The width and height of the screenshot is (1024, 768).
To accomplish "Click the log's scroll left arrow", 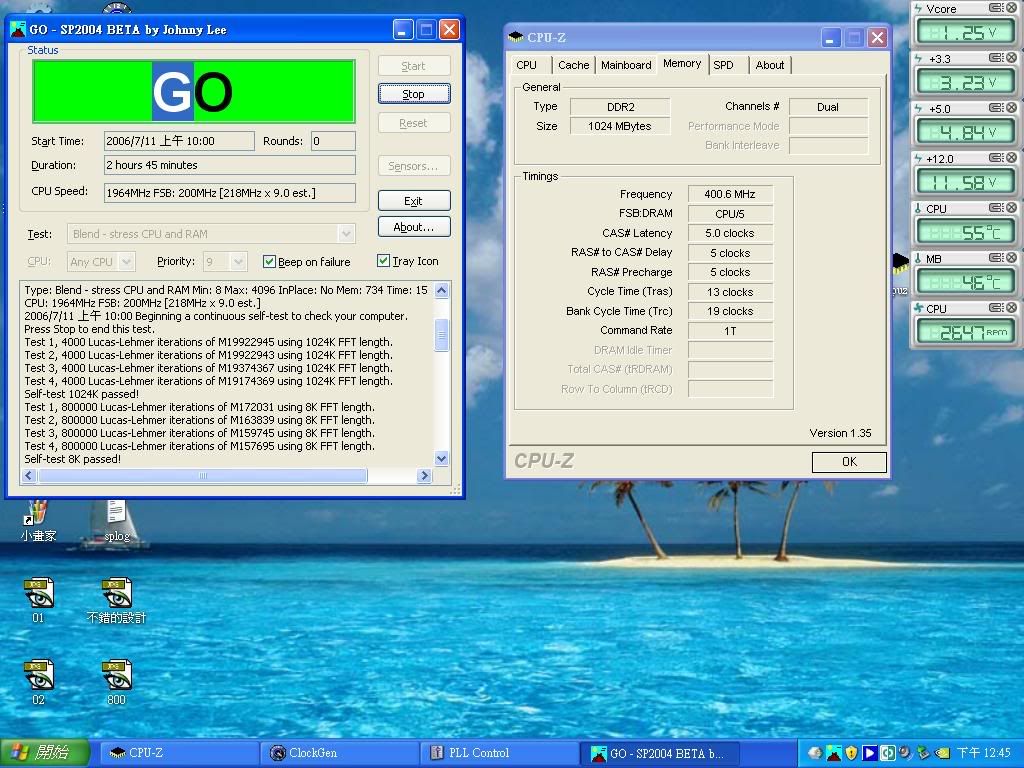I will click(x=29, y=475).
